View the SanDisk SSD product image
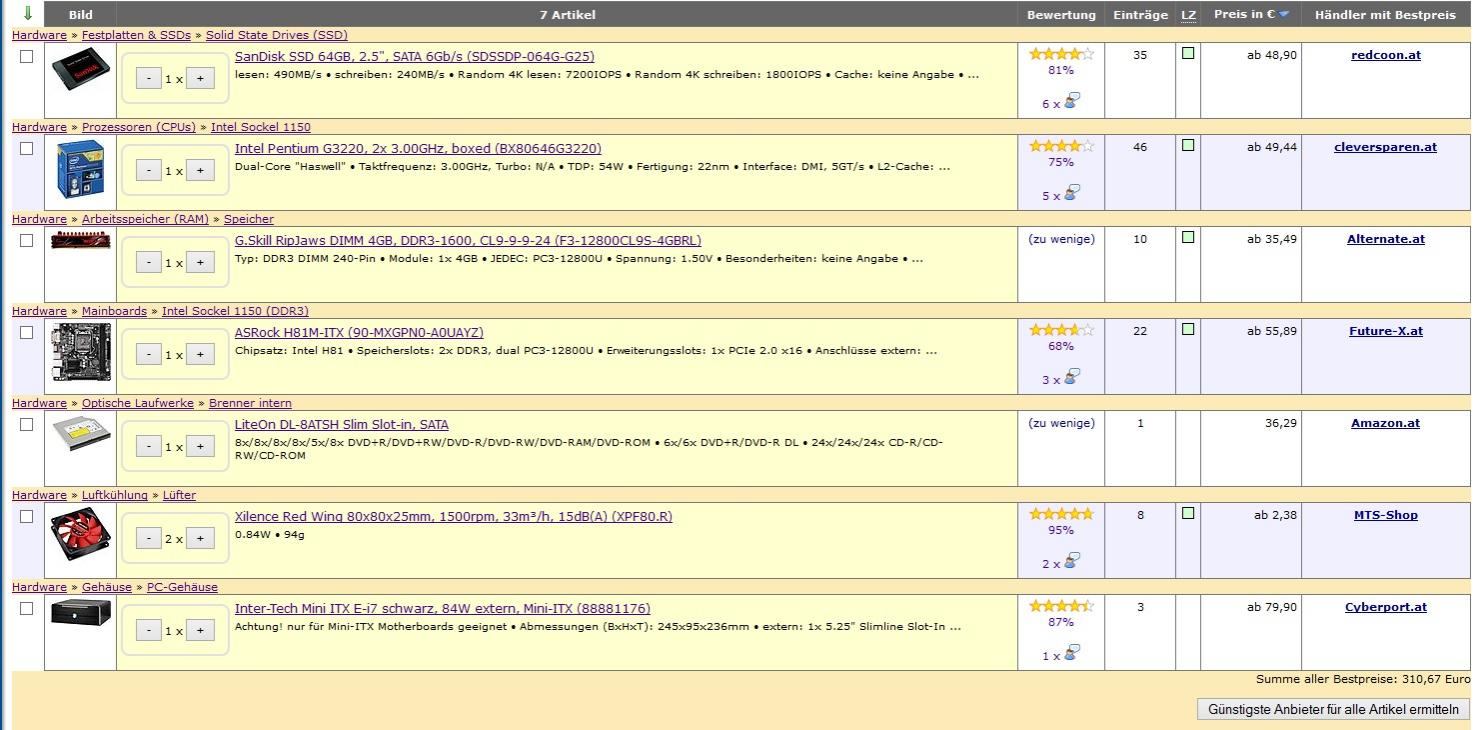This screenshot has height=730, width=1479. pyautogui.click(x=80, y=71)
